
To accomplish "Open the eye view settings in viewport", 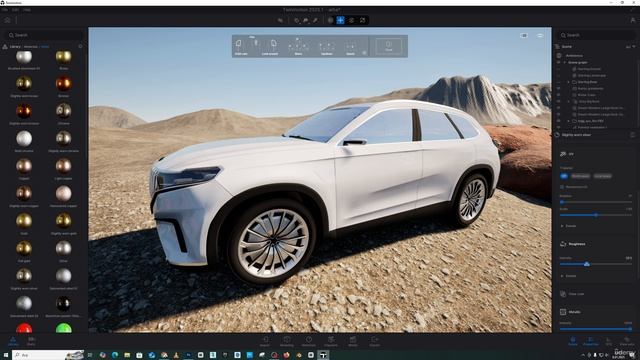I will pyautogui.click(x=540, y=36).
